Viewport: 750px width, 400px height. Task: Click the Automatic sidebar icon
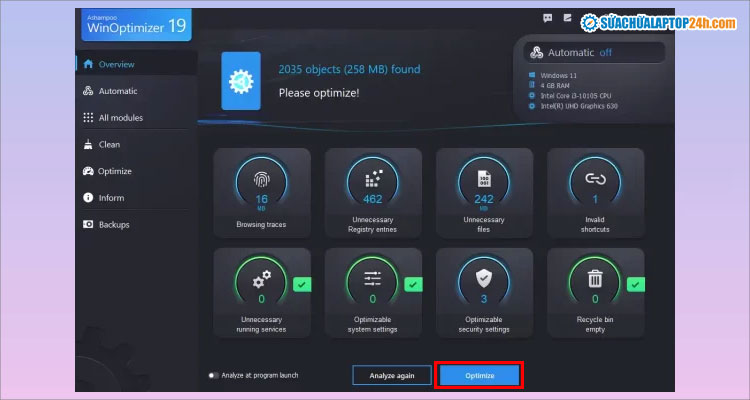coord(88,91)
